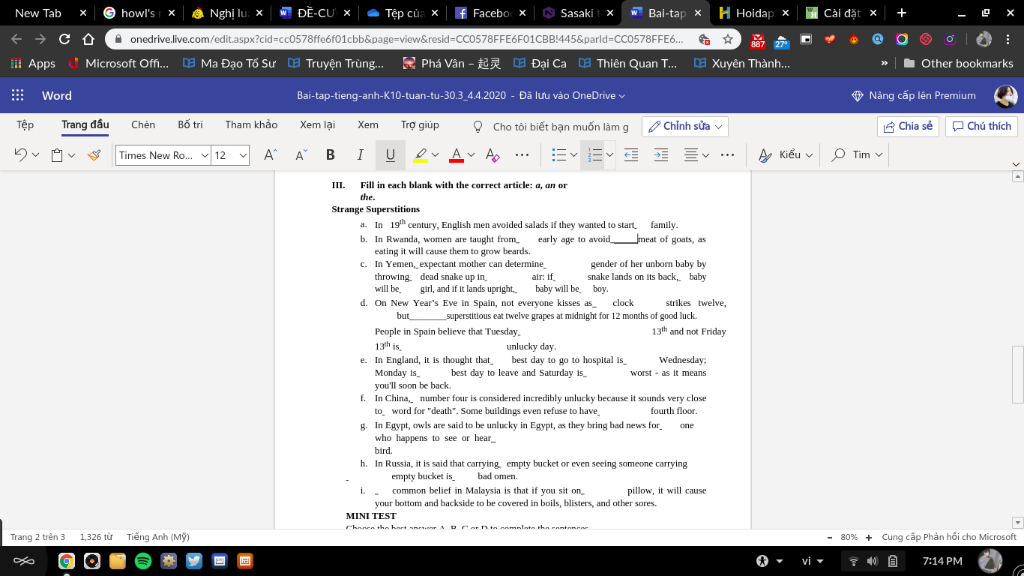
Task: Open the Tệp menu tab
Action: (x=25, y=125)
